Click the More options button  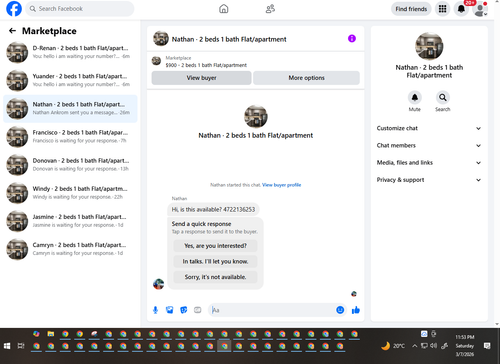[x=306, y=78]
